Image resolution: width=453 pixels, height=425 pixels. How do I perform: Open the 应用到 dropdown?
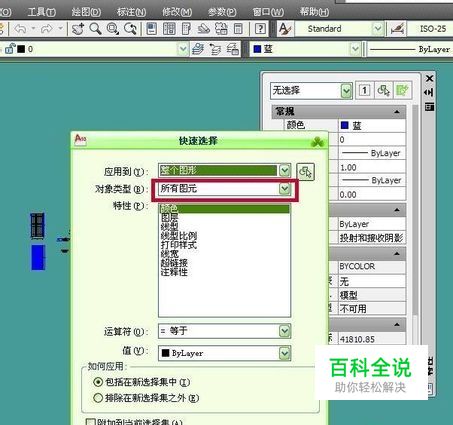[285, 170]
